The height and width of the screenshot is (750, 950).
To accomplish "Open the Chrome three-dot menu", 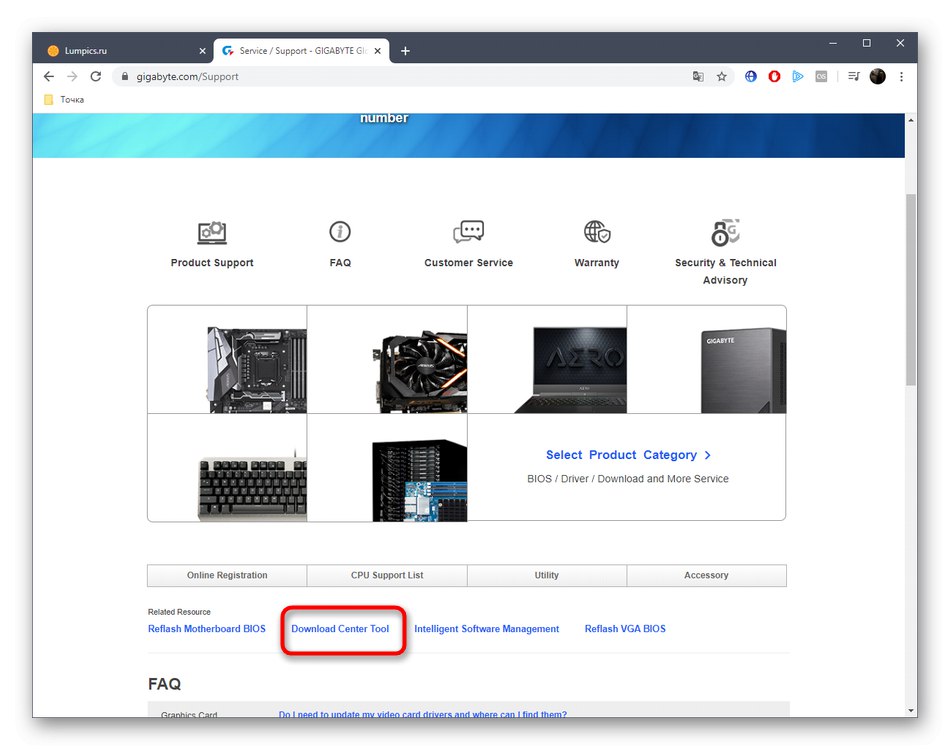I will pyautogui.click(x=902, y=76).
